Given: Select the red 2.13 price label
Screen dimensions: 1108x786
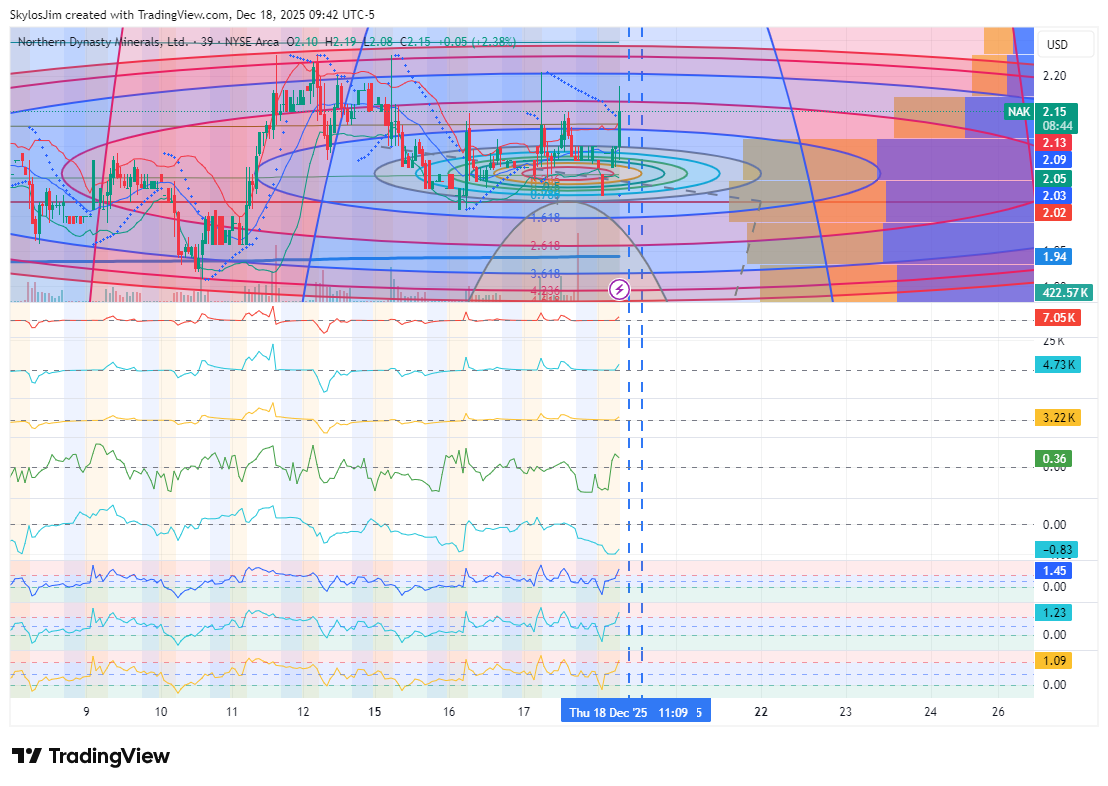Looking at the screenshot, I should point(1053,143).
